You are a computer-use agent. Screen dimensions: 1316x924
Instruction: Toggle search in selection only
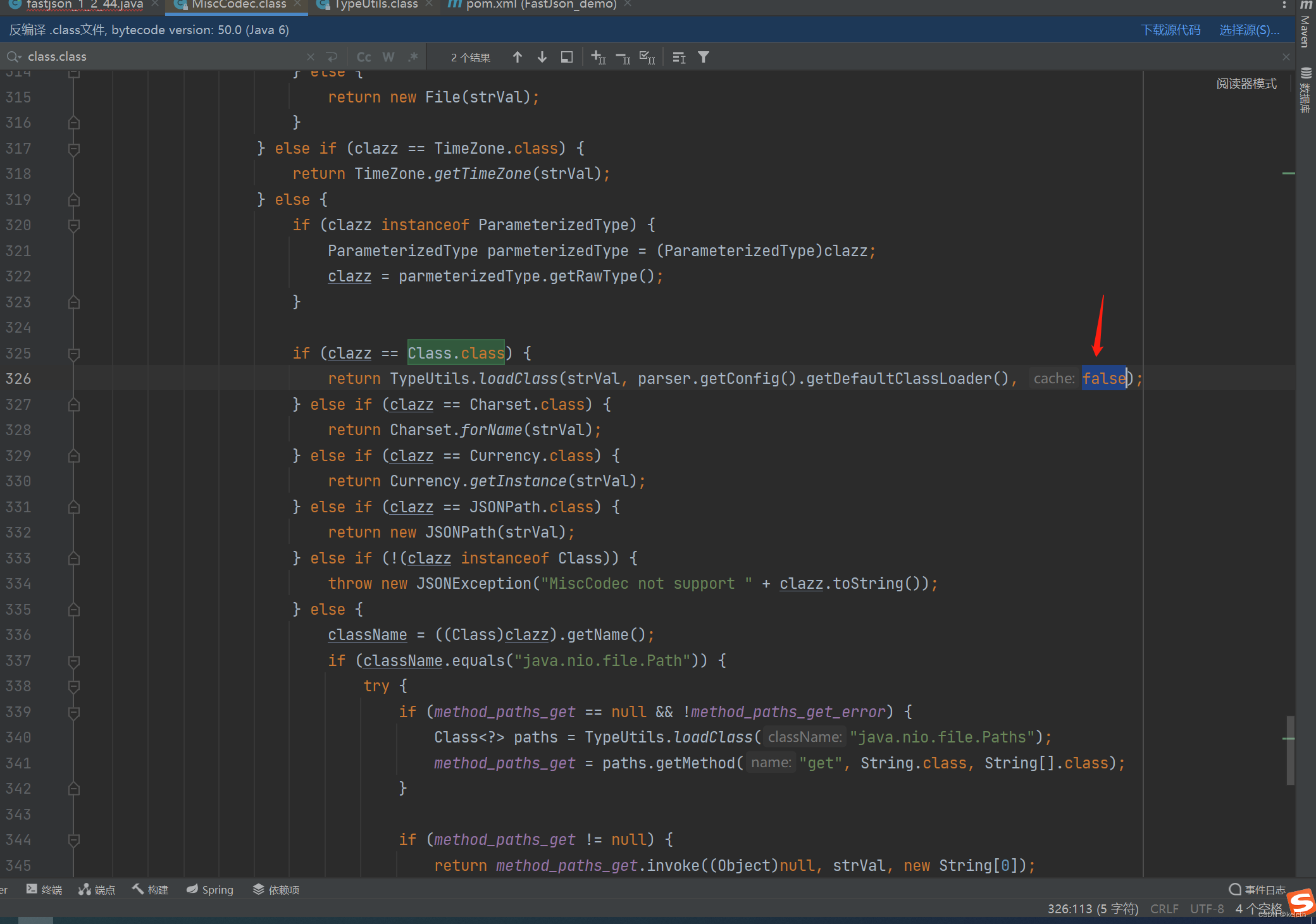click(x=567, y=57)
